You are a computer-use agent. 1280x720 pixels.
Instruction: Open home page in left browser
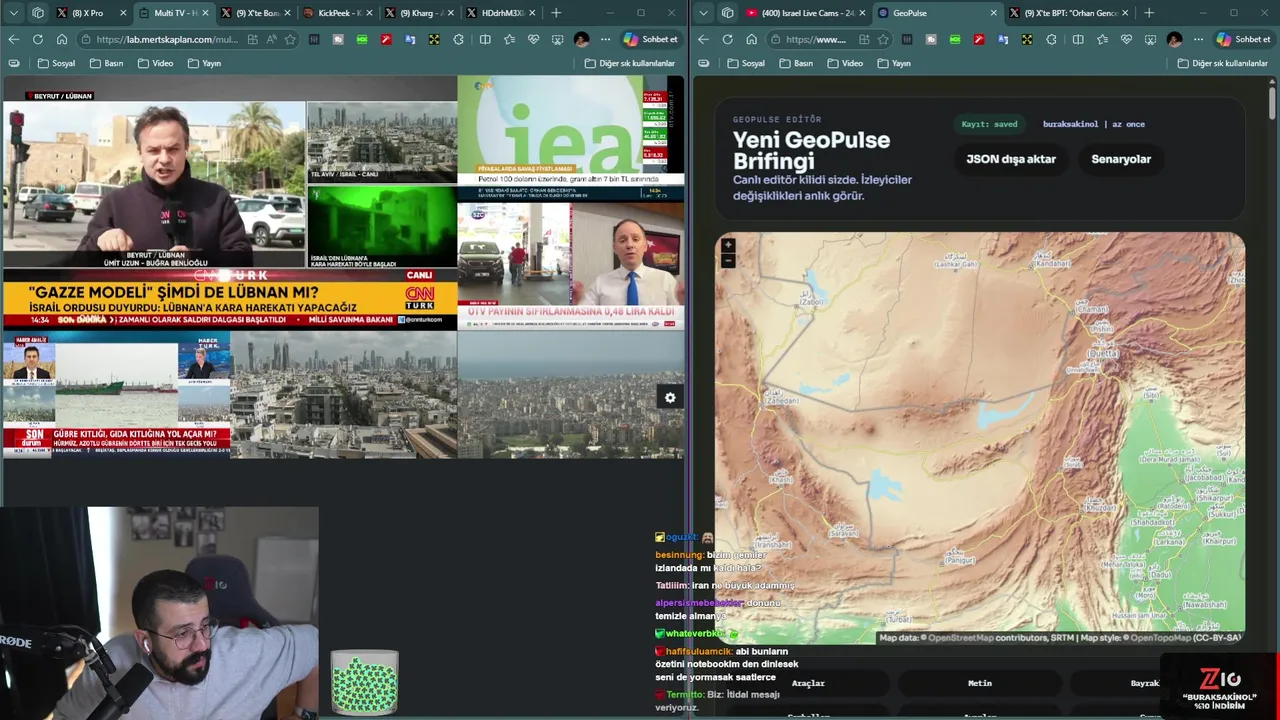[61, 39]
